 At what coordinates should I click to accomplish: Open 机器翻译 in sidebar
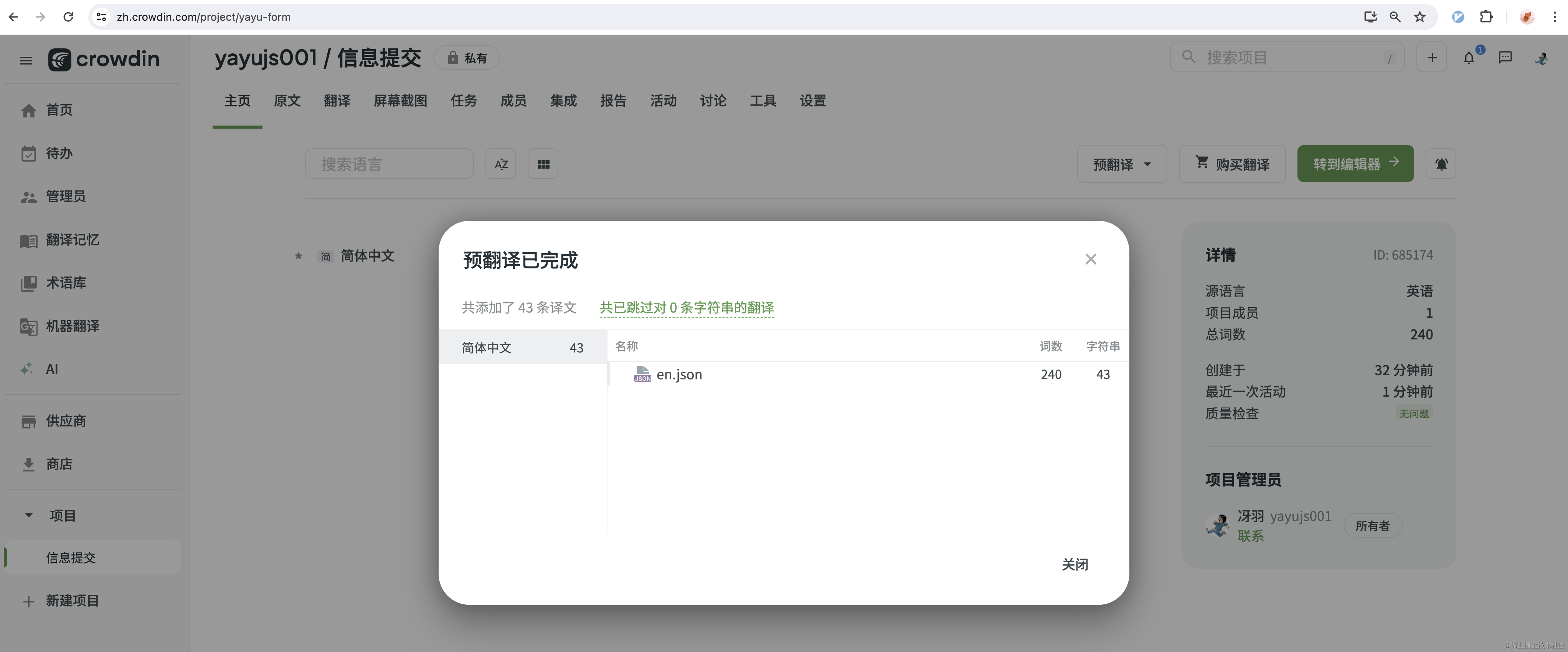(x=72, y=326)
